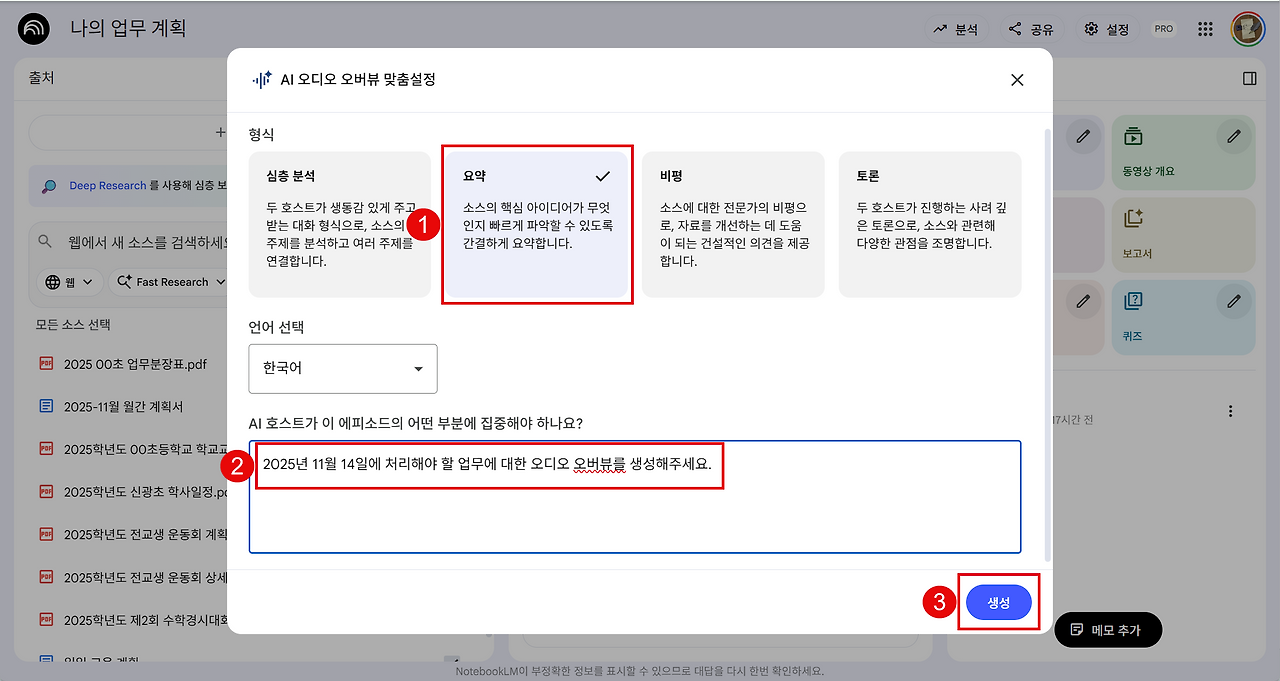Open the 보고서 studio card
1280x681 pixels.
coord(1183,235)
